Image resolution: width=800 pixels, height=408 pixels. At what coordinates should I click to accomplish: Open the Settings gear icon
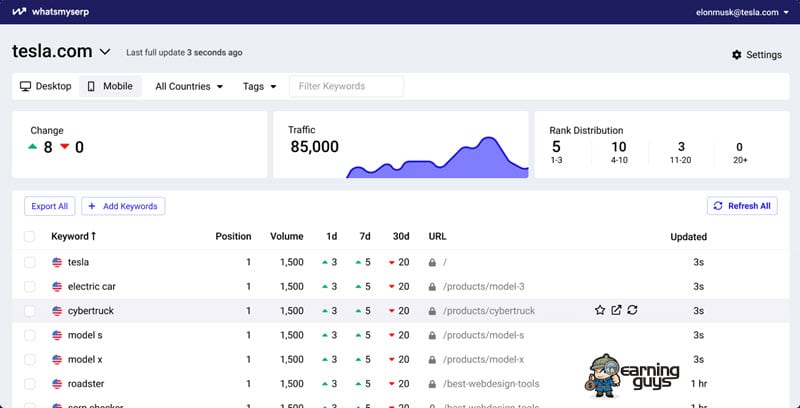point(736,55)
